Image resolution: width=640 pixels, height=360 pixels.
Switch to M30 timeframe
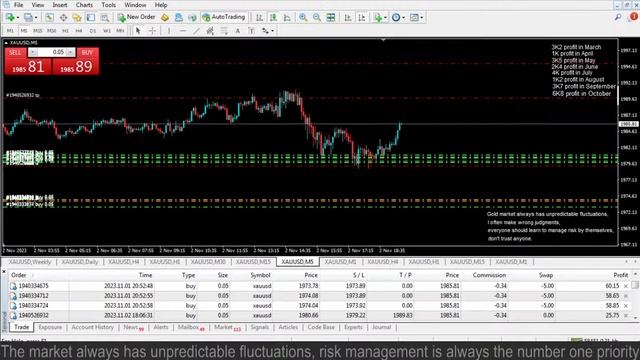(51, 31)
